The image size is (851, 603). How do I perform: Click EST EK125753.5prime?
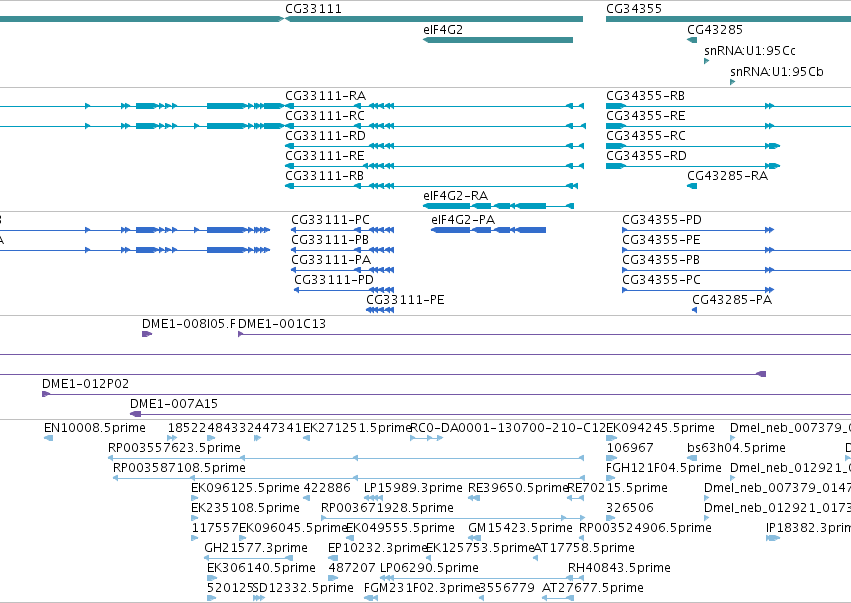pos(429,558)
